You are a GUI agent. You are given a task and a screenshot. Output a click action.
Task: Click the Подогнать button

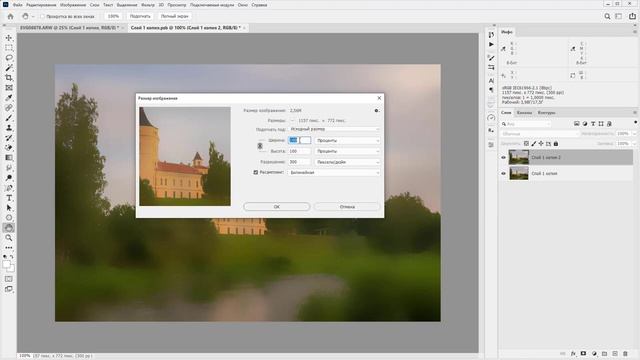point(140,16)
